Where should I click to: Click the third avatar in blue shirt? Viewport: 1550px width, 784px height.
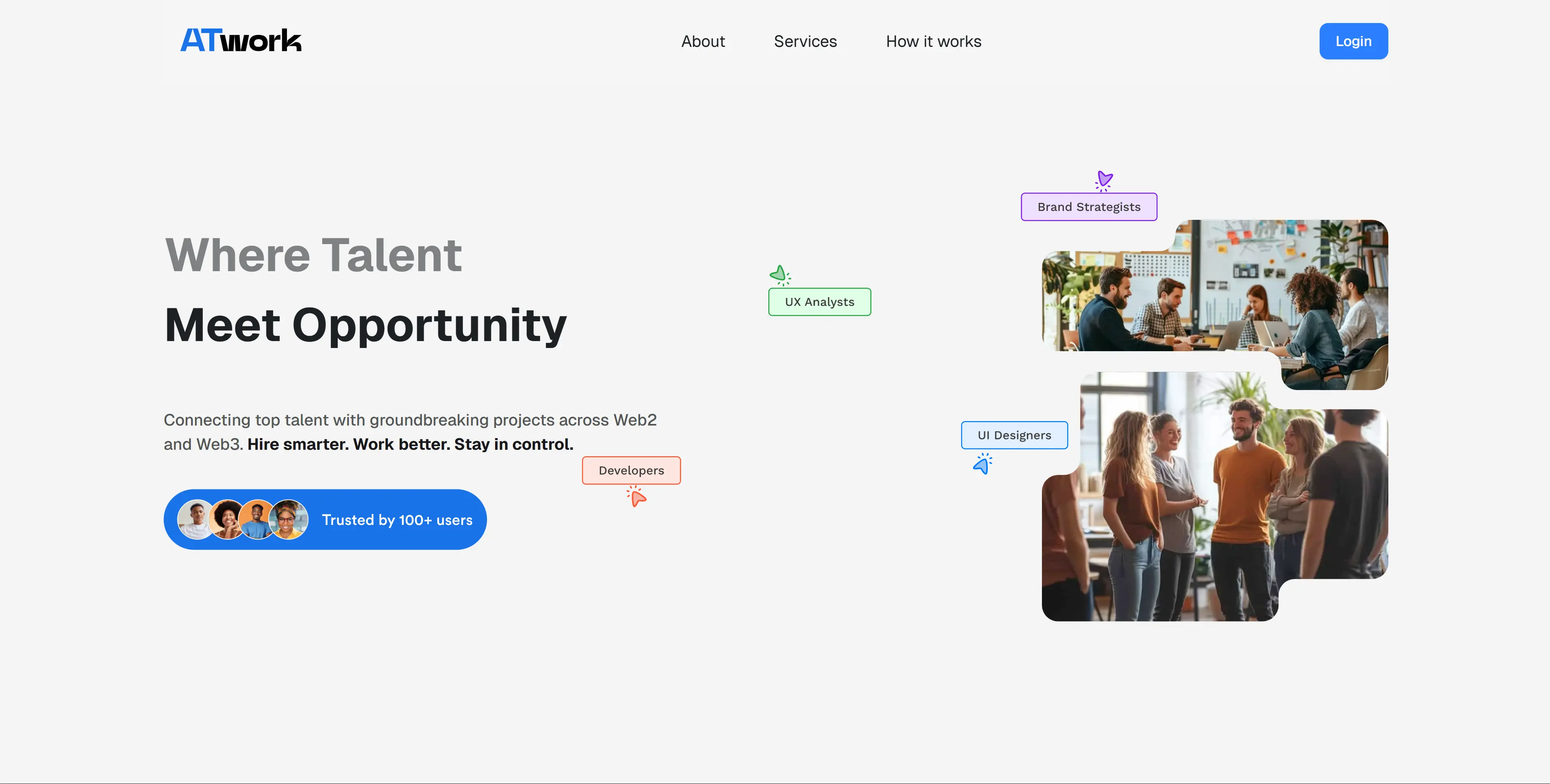click(257, 519)
